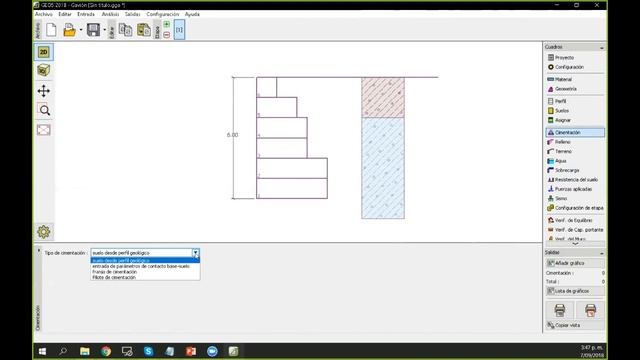Open Verif. de Equilibrio frame
Image resolution: width=640 pixels, height=360 pixels.
tap(575, 220)
